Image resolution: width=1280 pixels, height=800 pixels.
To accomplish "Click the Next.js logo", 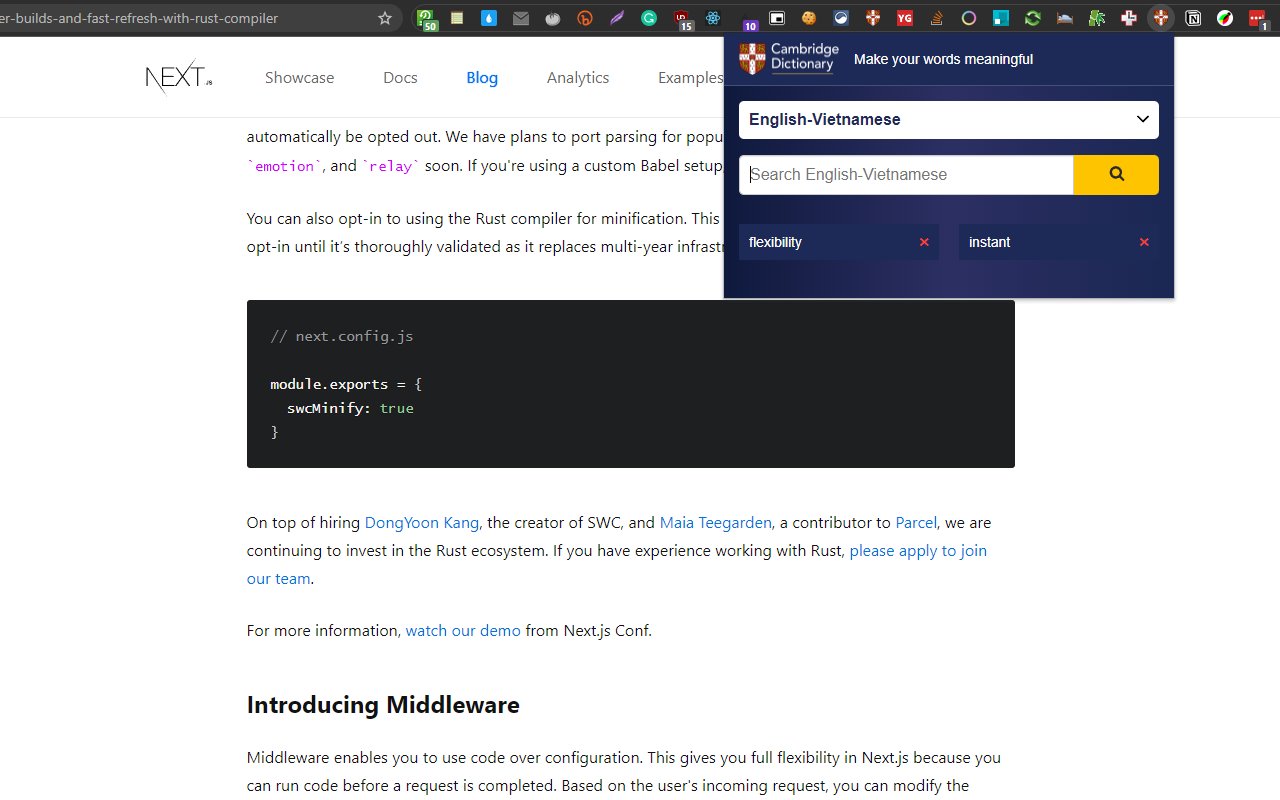I will click(x=178, y=78).
